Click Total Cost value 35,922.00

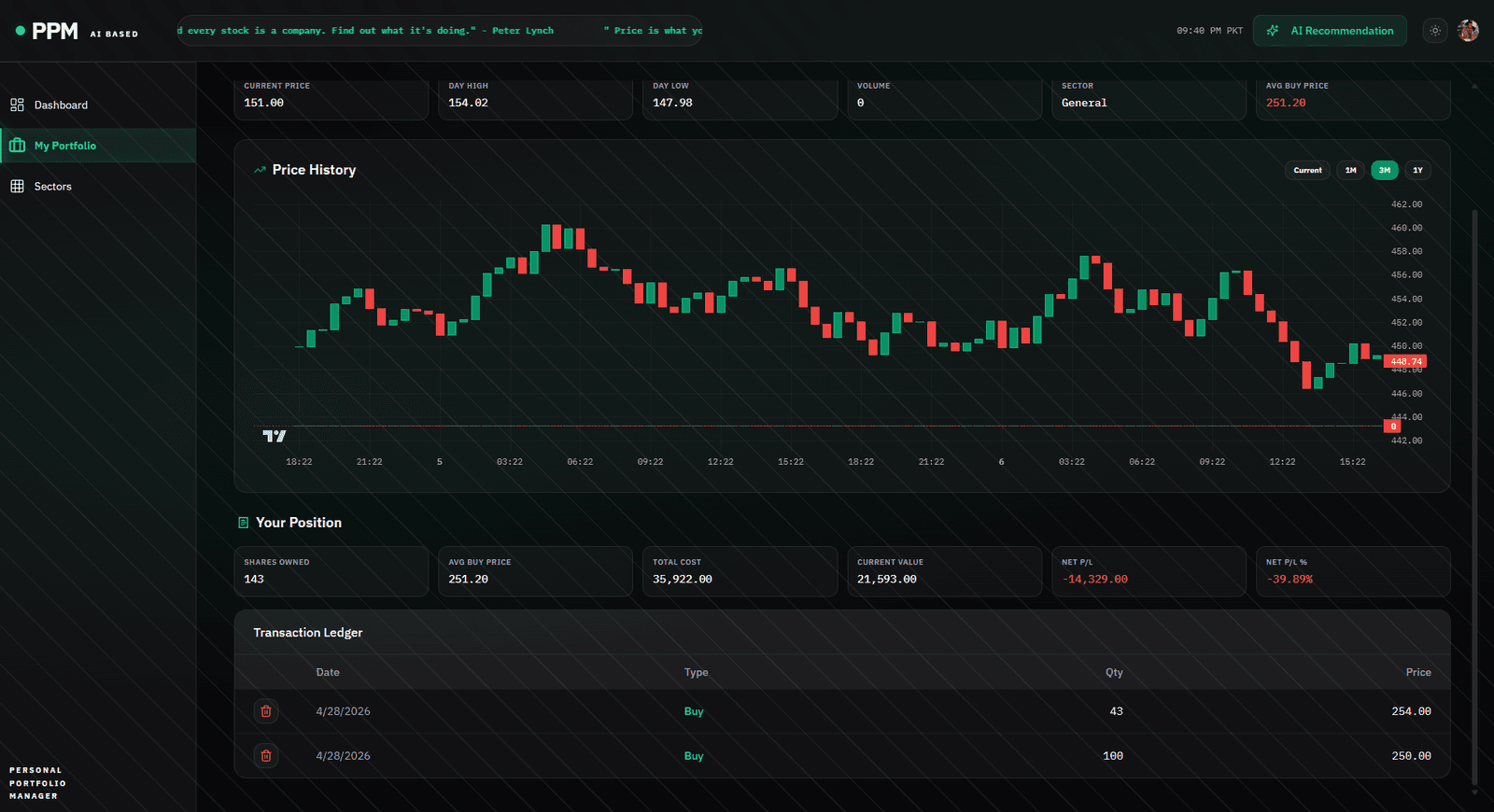point(682,580)
